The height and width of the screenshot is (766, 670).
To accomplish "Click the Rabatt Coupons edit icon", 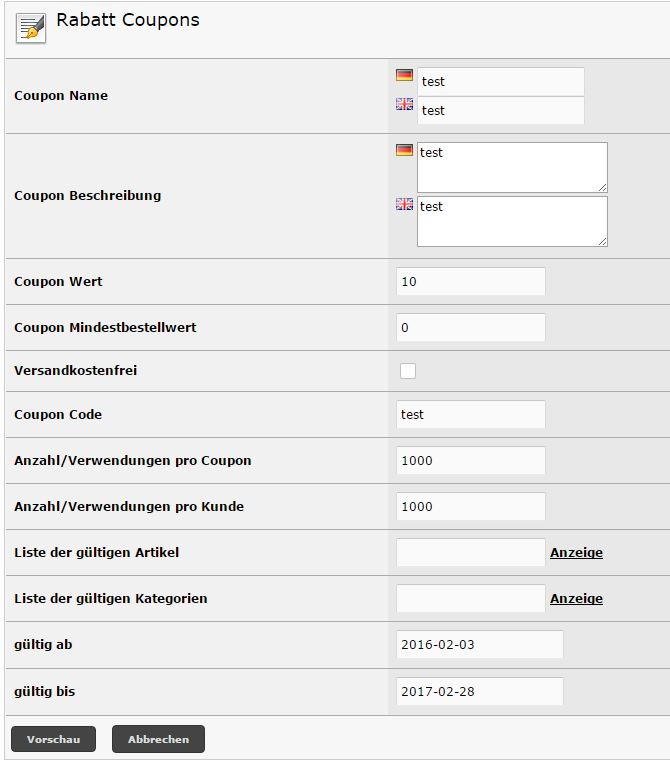I will tap(31, 27).
